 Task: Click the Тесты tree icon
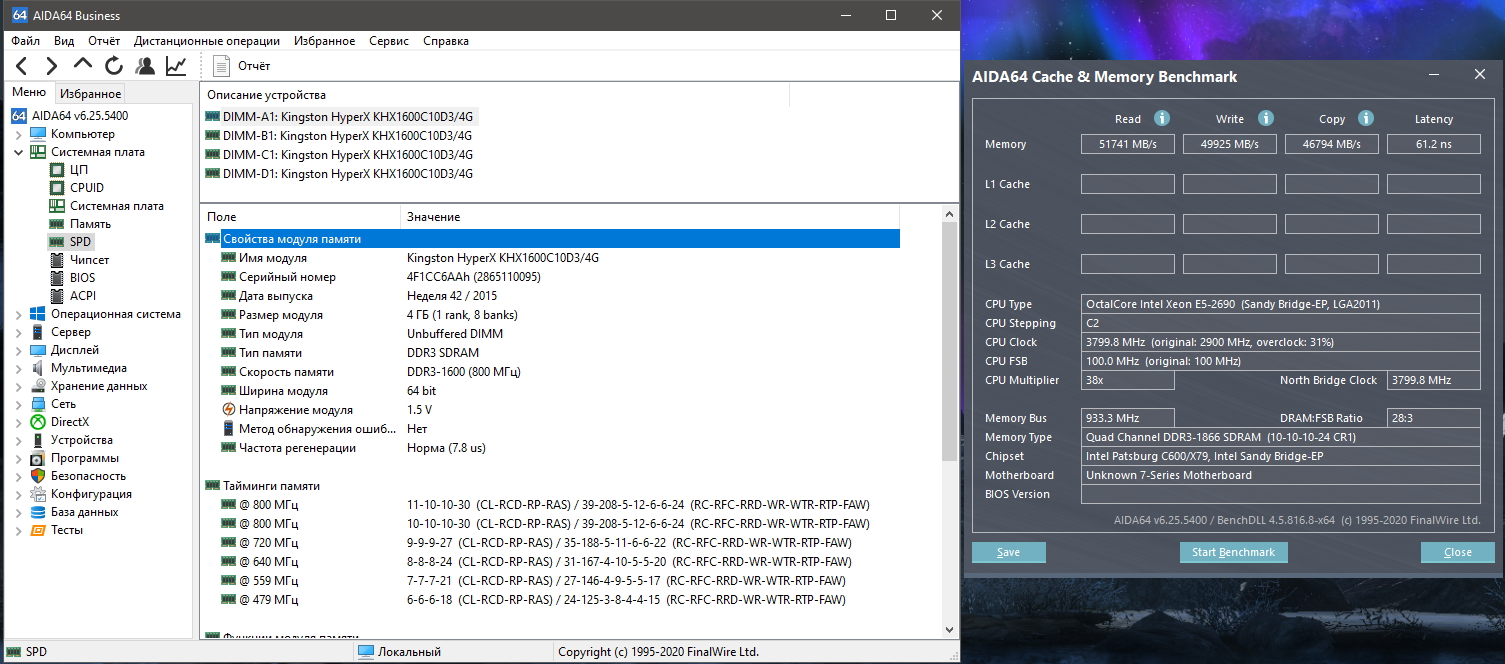click(38, 530)
